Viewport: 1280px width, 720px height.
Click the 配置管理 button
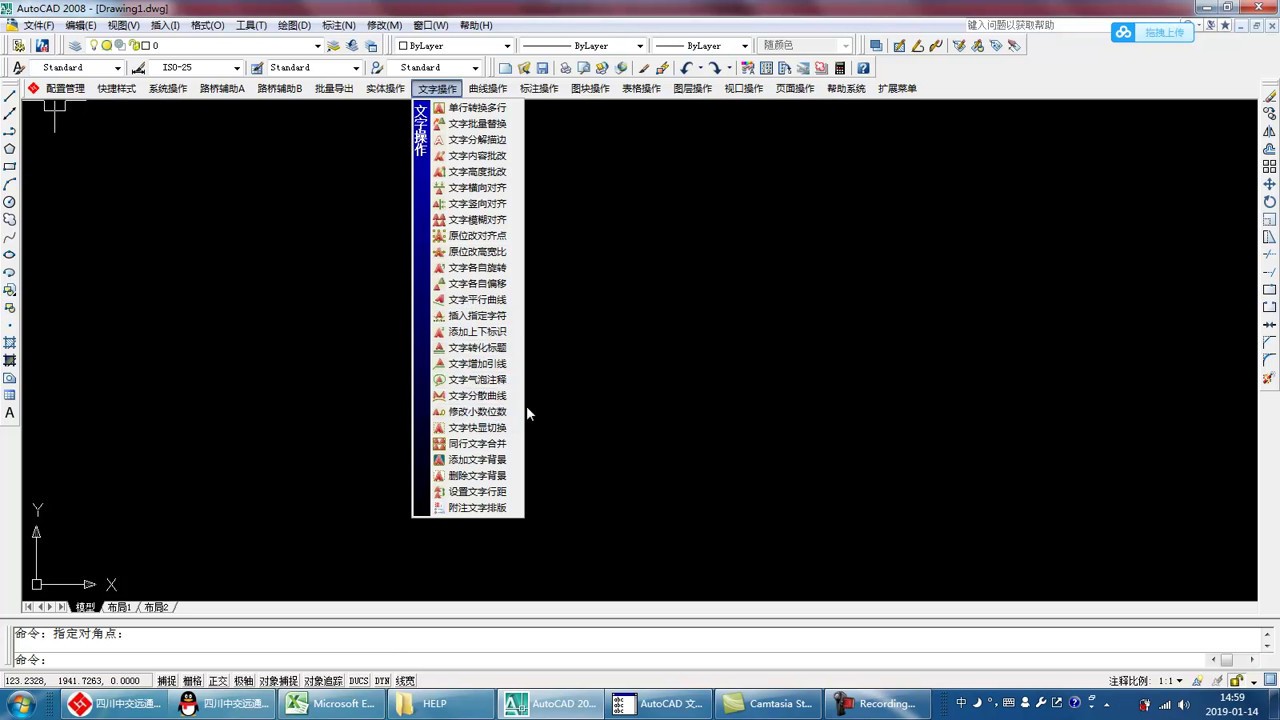57,89
